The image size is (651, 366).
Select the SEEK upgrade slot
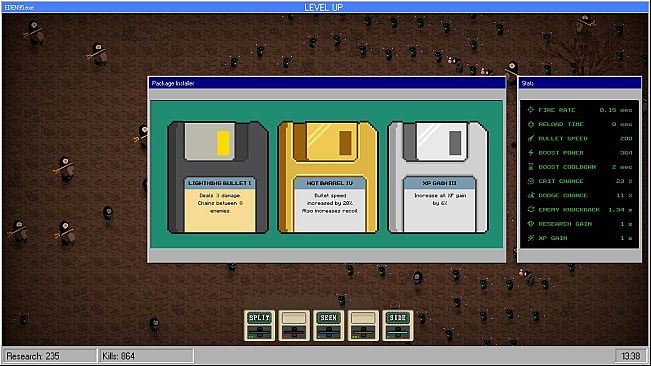[x=328, y=326]
